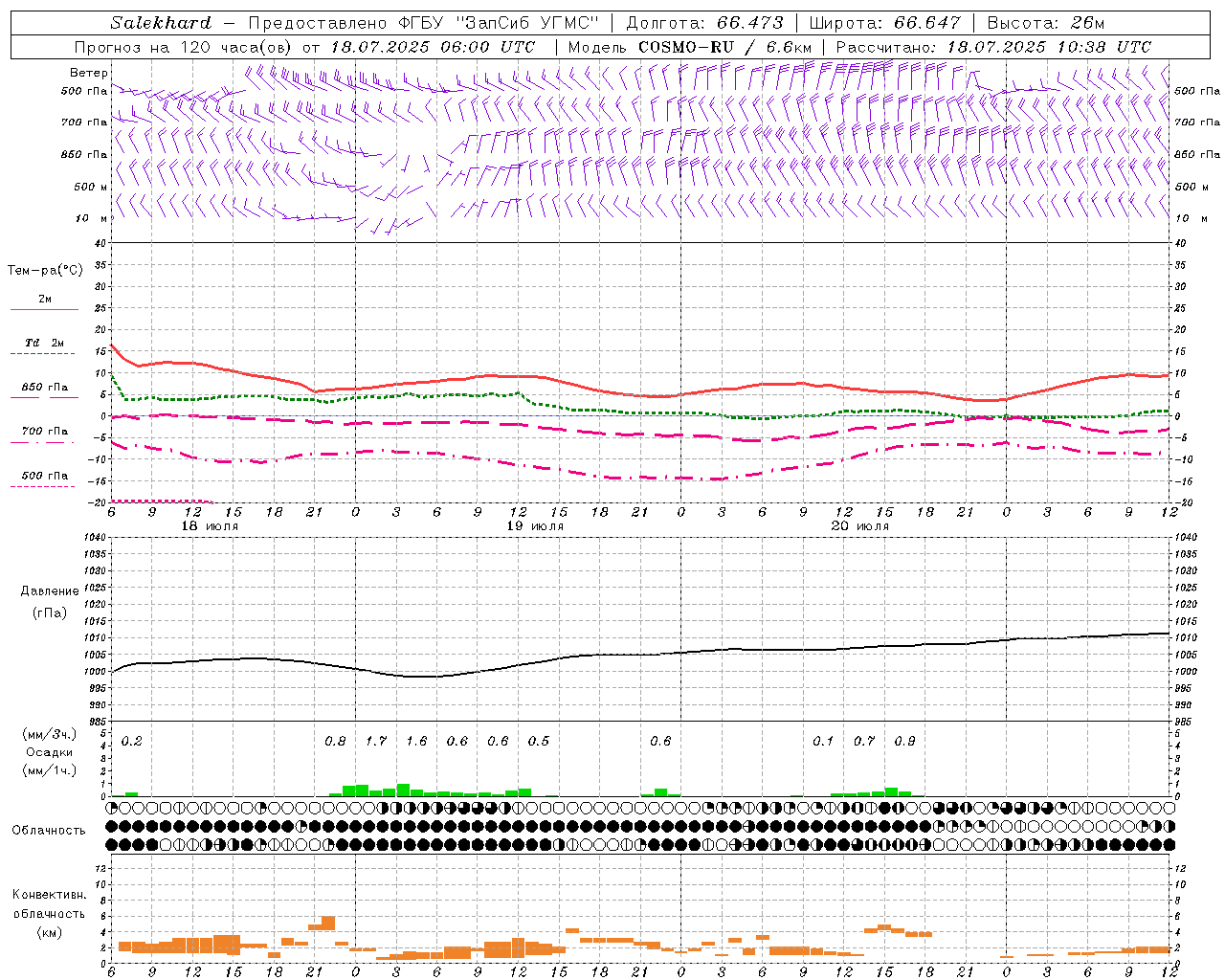
Task: Click the 0.9 precipitation total
Action: point(904,742)
